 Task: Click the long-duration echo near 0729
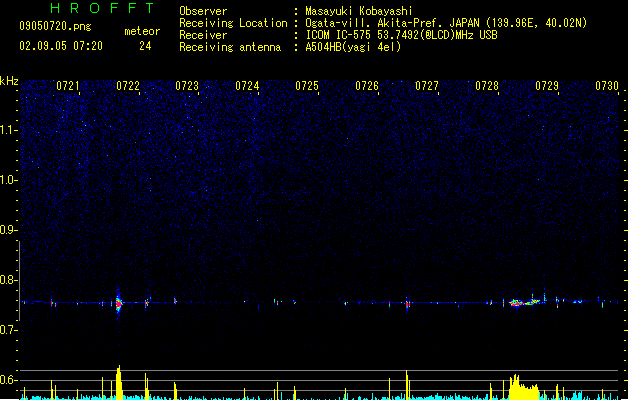click(524, 302)
